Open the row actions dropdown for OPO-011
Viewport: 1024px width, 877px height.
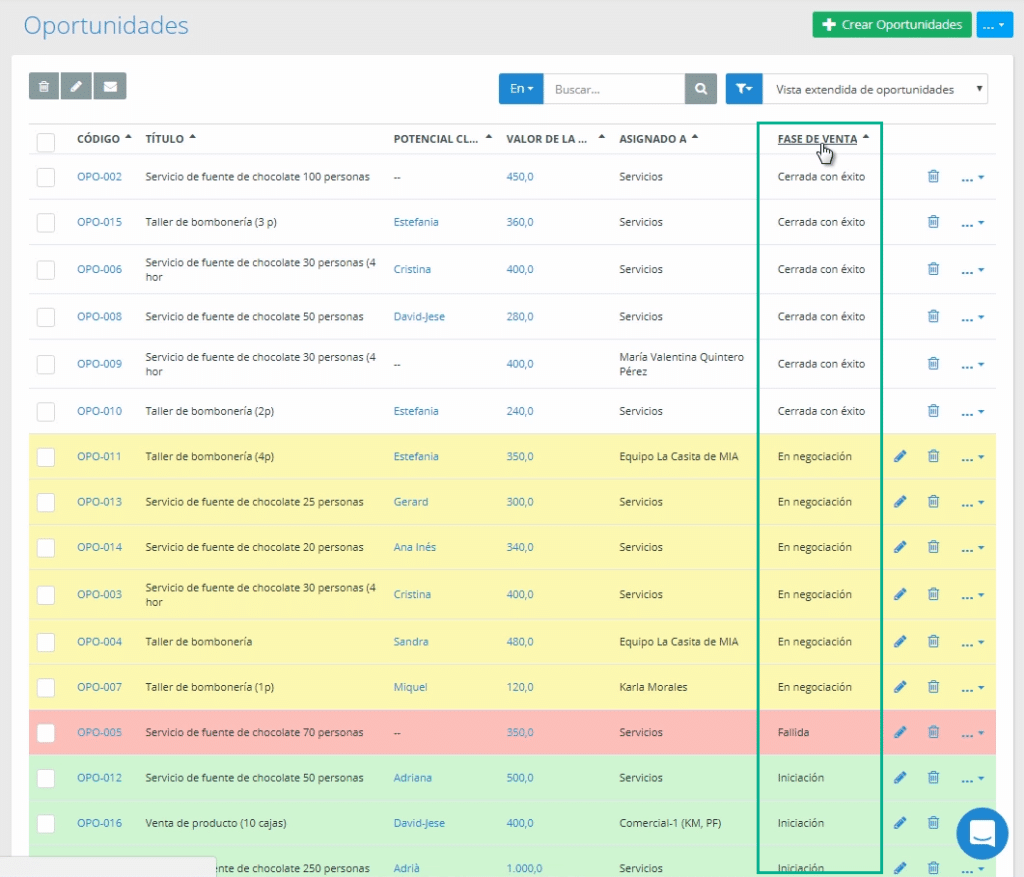[x=972, y=458]
